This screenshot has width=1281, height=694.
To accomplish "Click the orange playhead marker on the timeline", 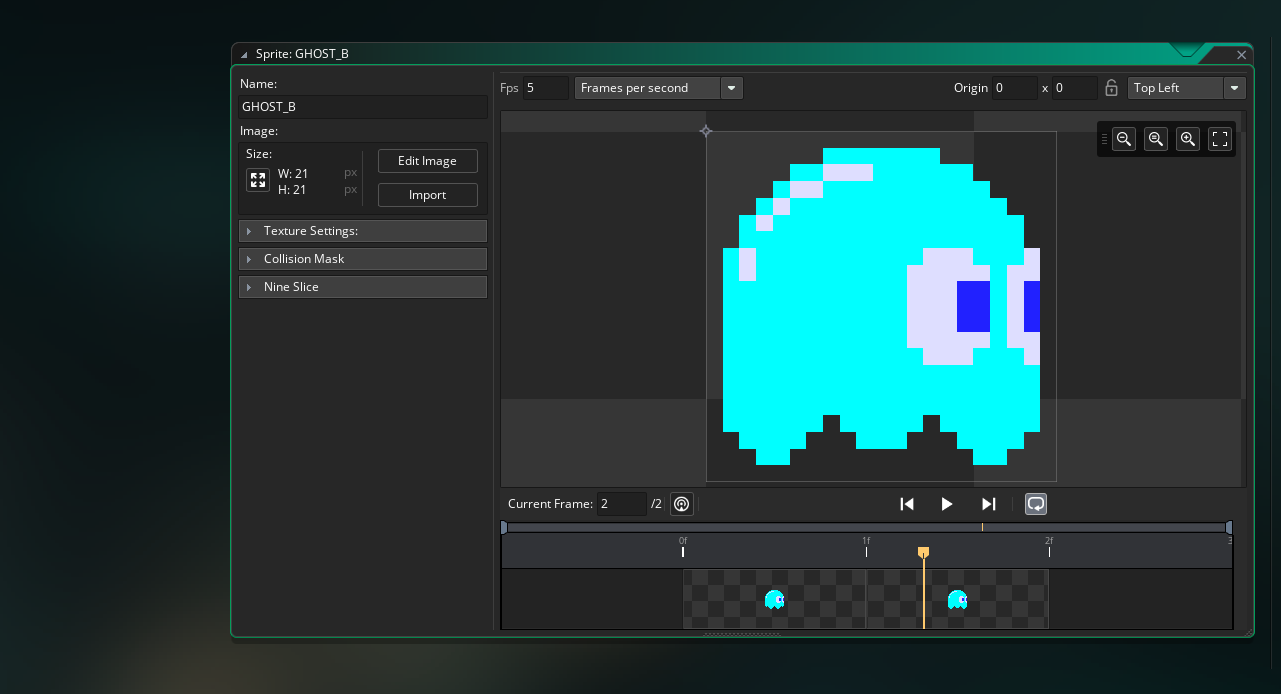I will [923, 552].
